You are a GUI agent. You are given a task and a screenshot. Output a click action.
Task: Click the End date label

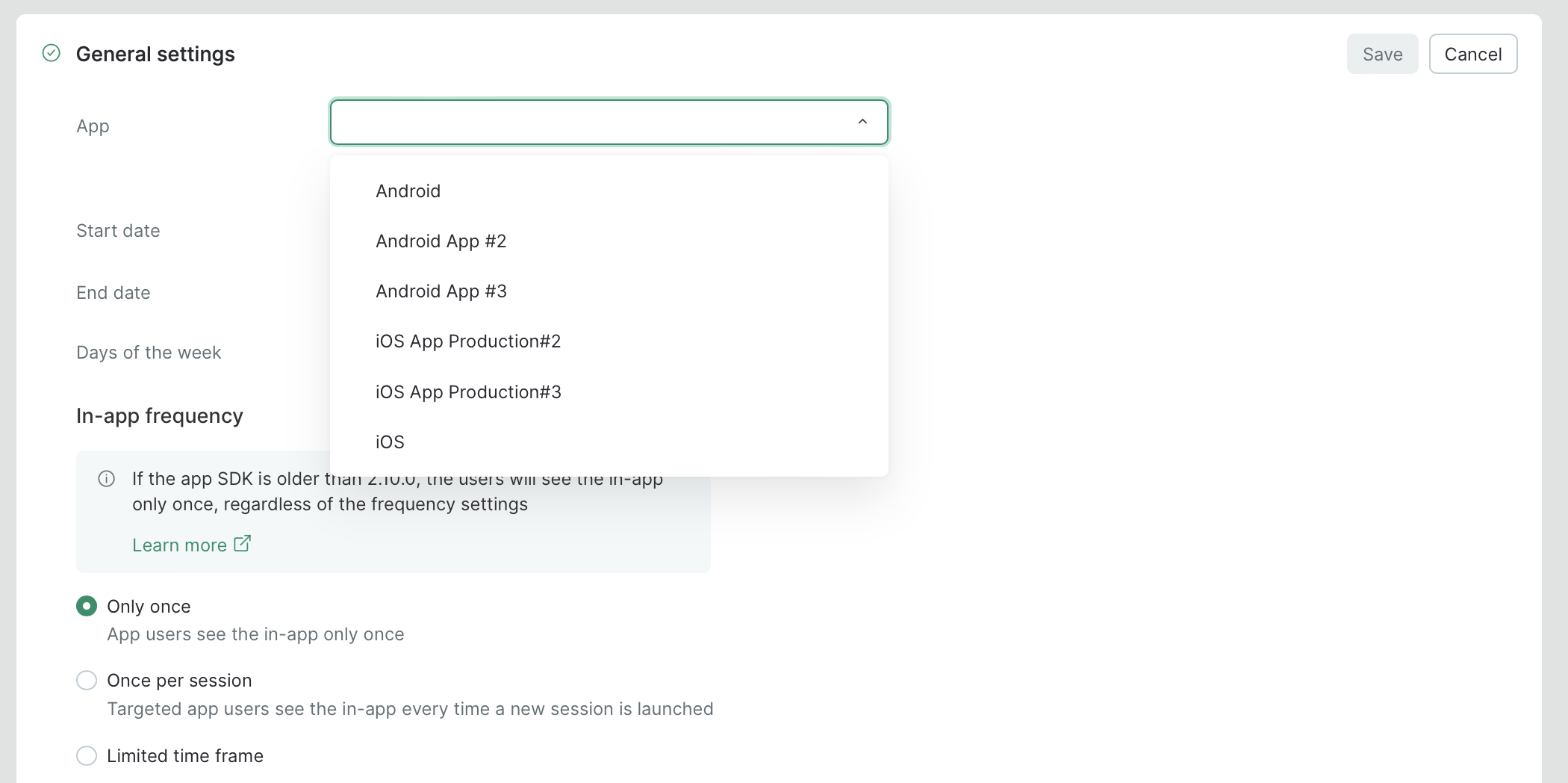(x=113, y=293)
